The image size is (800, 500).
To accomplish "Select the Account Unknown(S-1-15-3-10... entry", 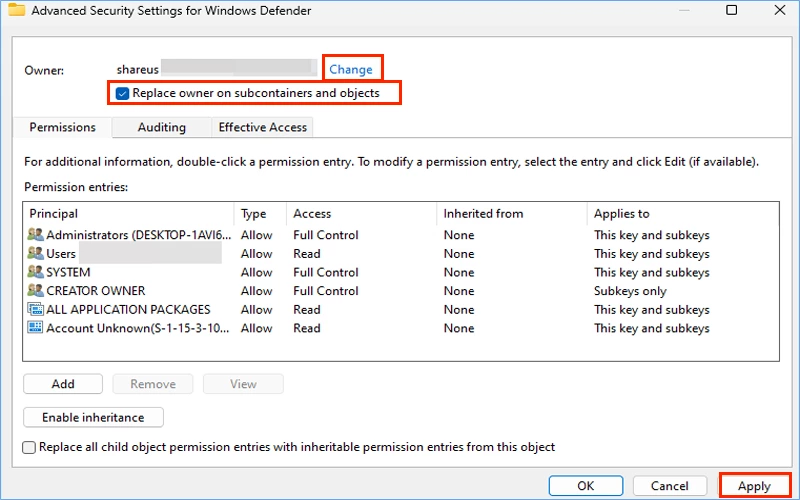I will pyautogui.click(x=401, y=328).
